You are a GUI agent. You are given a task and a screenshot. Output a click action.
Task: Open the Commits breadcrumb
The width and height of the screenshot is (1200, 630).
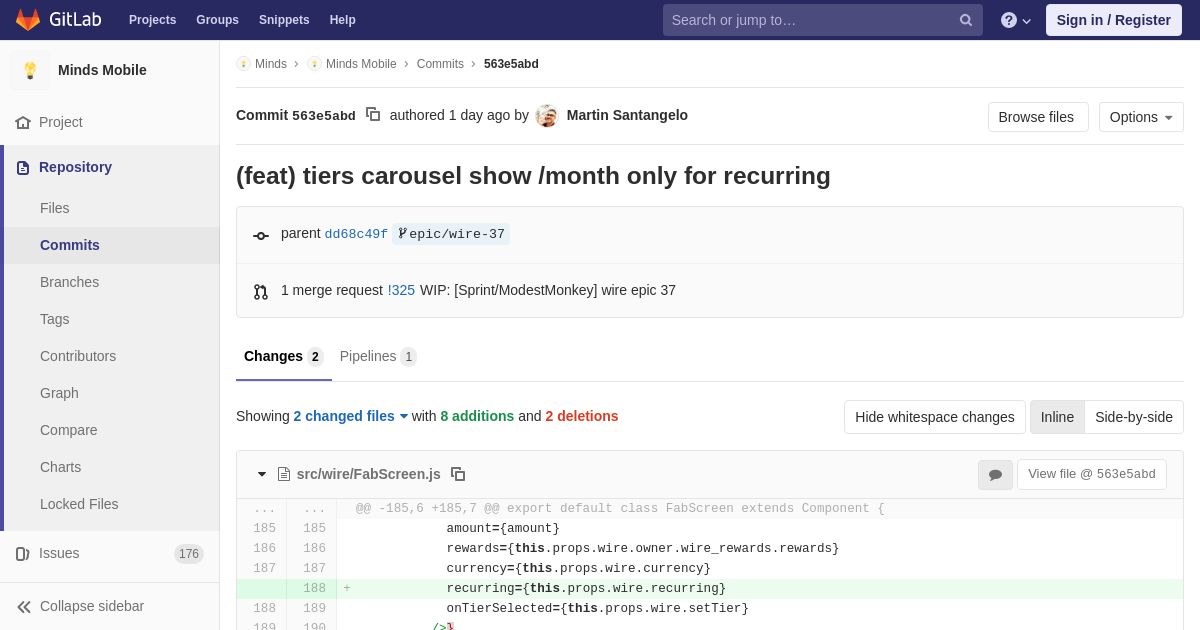[x=440, y=64]
